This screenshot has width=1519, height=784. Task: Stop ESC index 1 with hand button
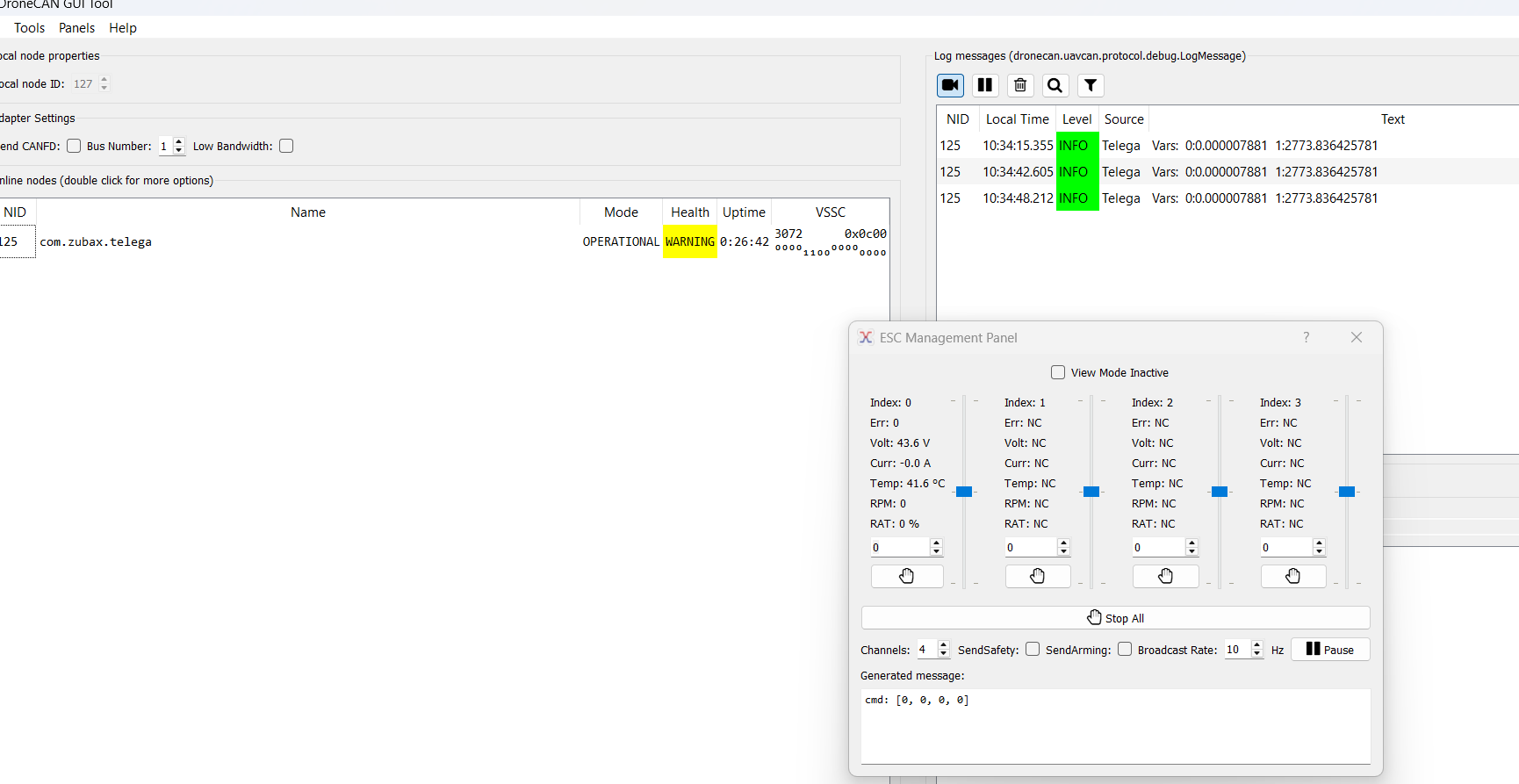[x=1038, y=576]
